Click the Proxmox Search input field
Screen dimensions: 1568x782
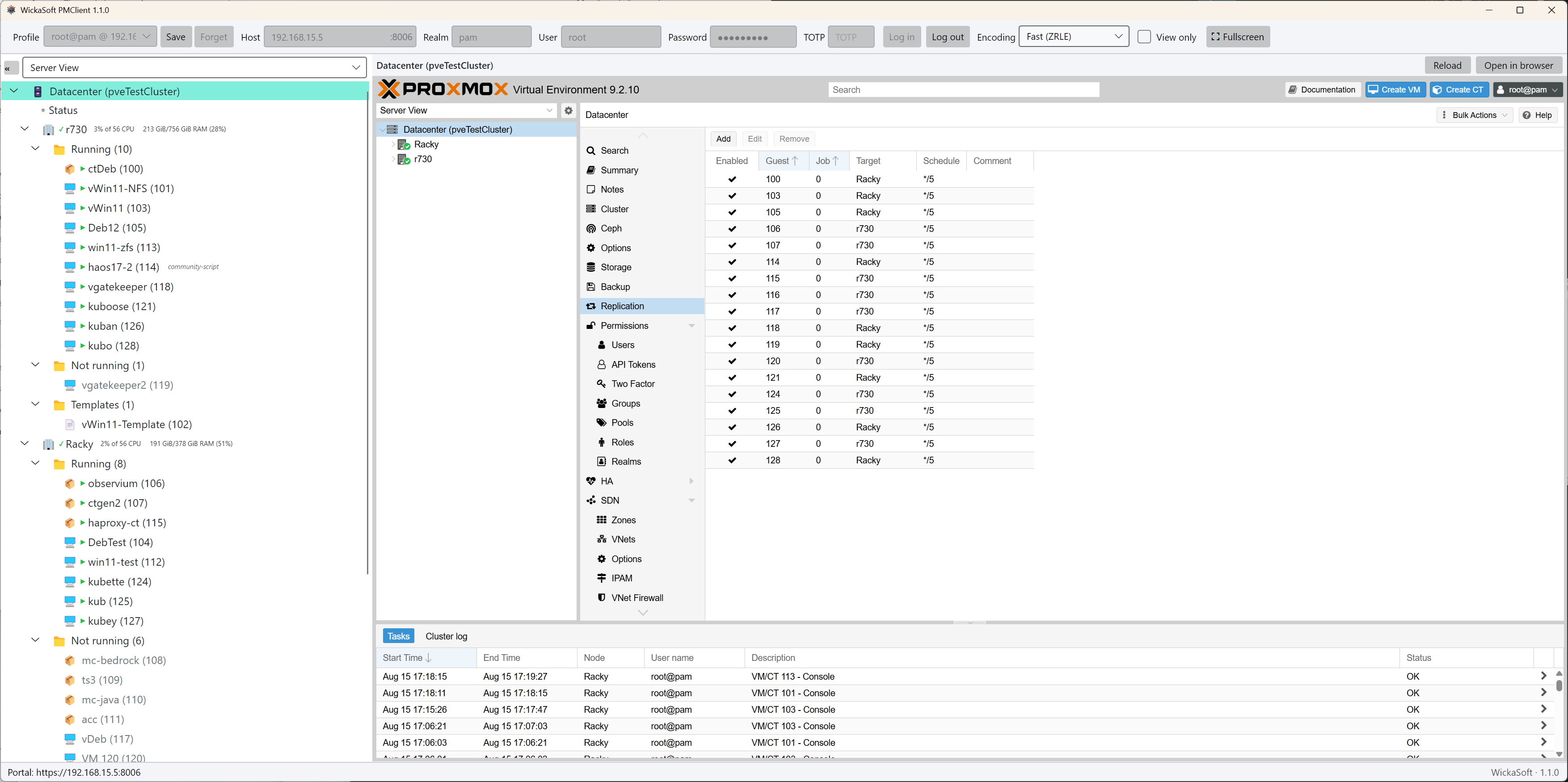coord(963,90)
